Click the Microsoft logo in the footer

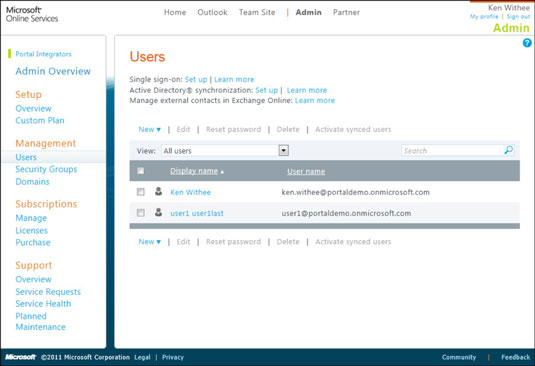click(x=20, y=357)
